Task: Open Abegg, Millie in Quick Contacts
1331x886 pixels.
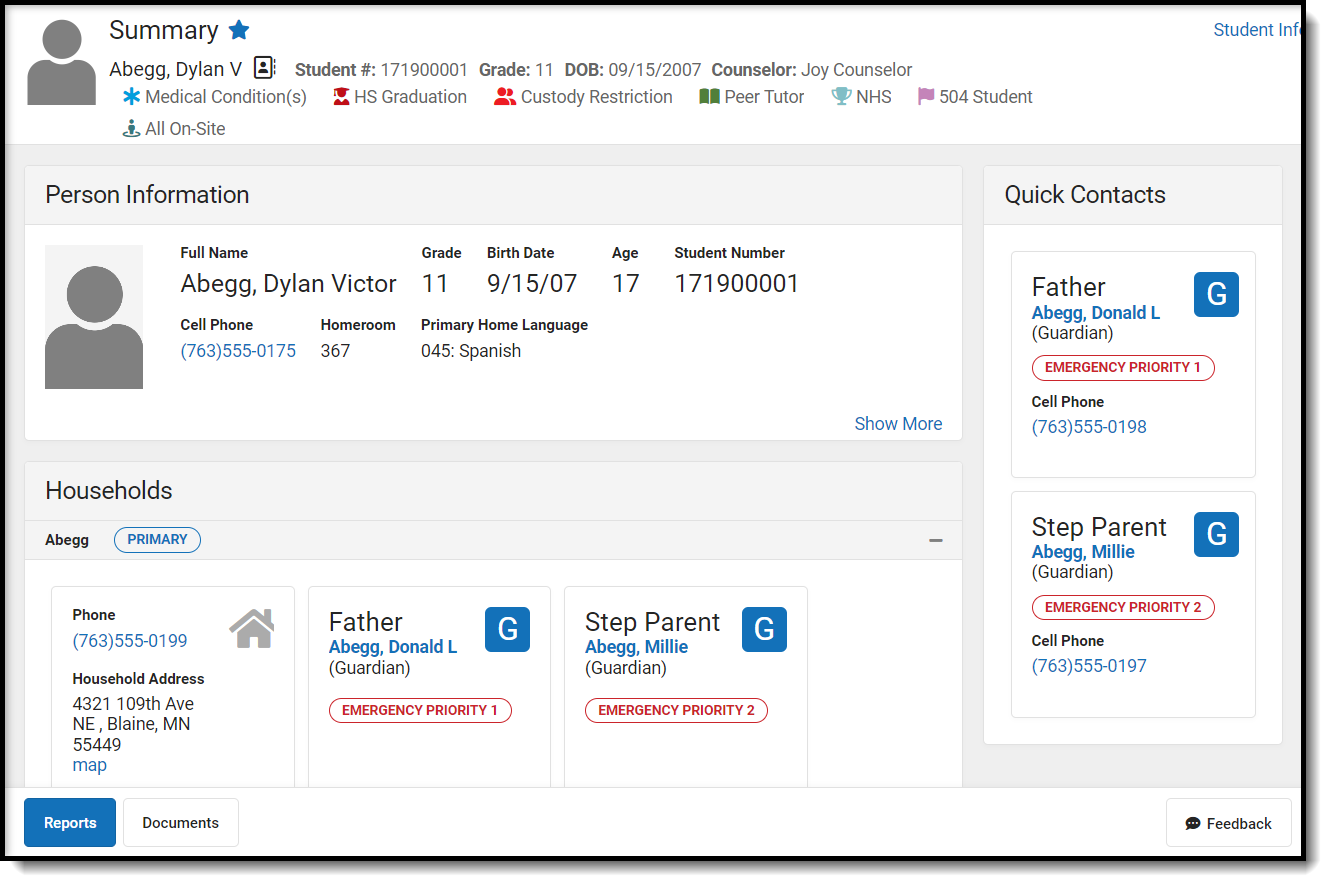Action: click(x=1083, y=552)
